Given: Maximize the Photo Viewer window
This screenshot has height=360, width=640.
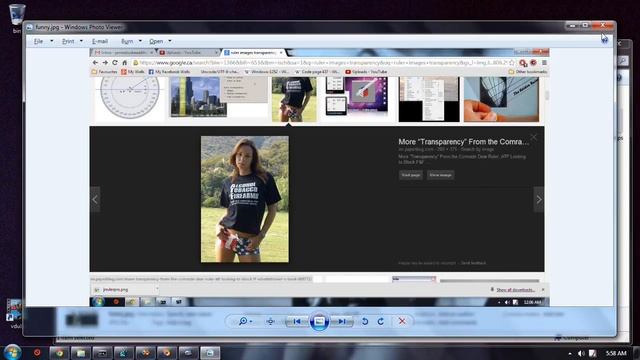Looking at the screenshot, I should 585,25.
